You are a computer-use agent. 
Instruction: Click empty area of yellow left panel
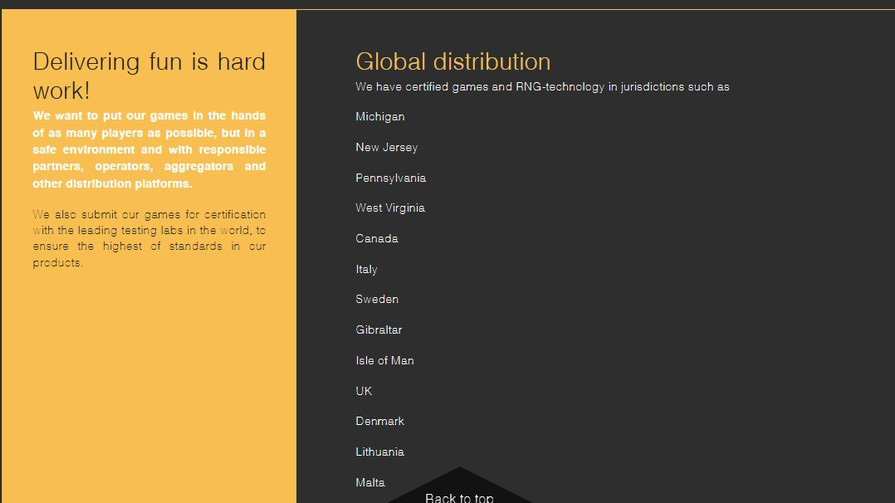tap(149, 390)
